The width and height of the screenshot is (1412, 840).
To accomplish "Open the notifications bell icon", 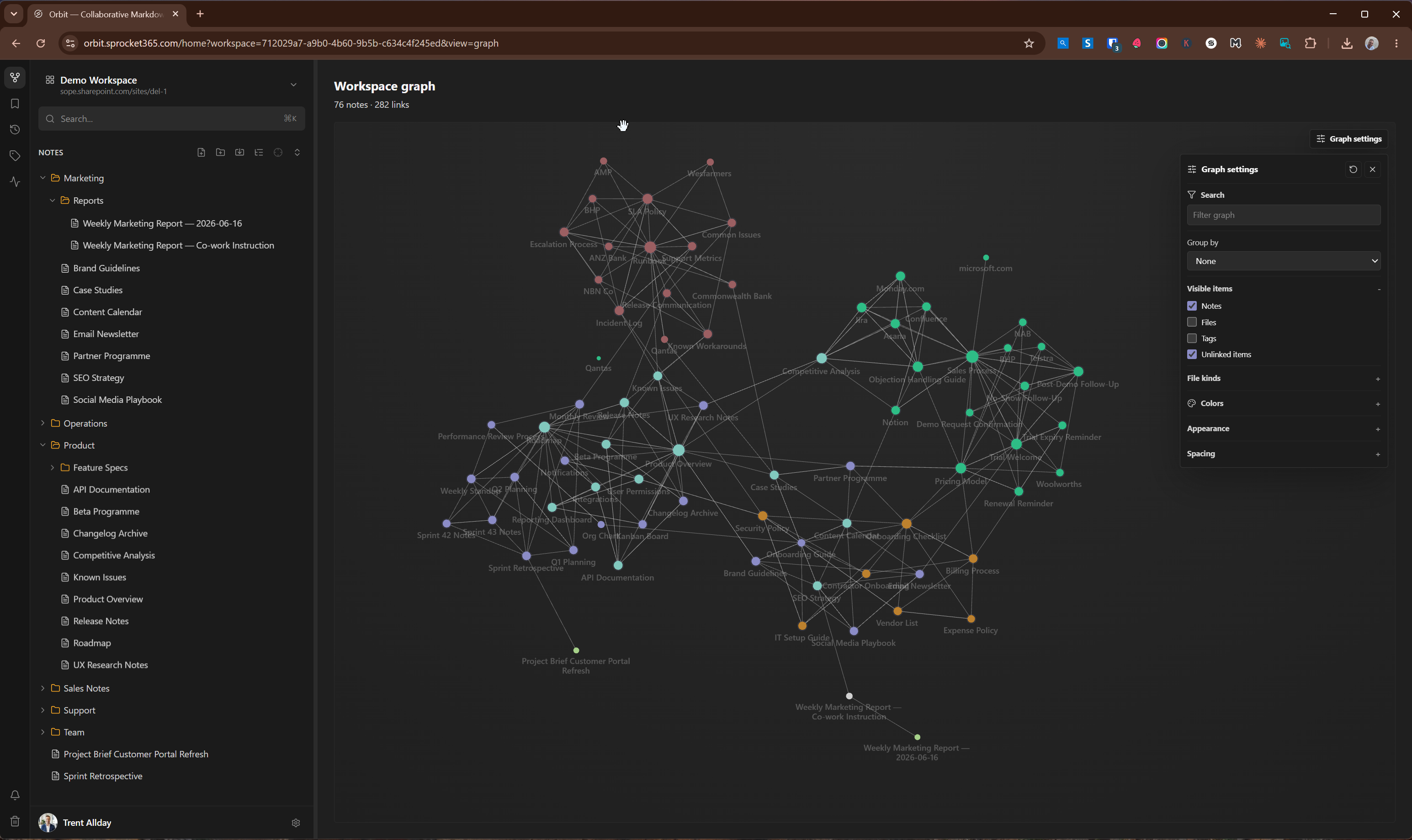I will point(15,795).
